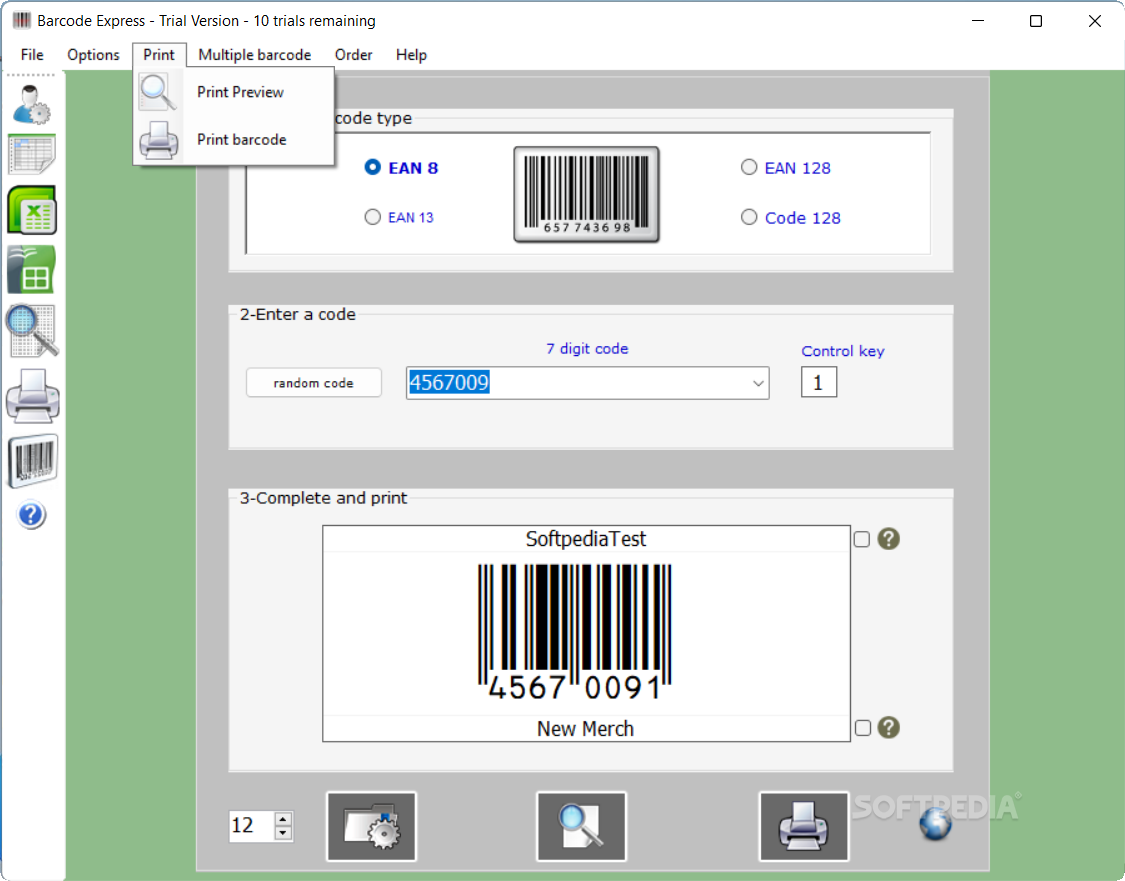Image resolution: width=1125 pixels, height=881 pixels.
Task: Close the open Print menu
Action: coord(159,55)
